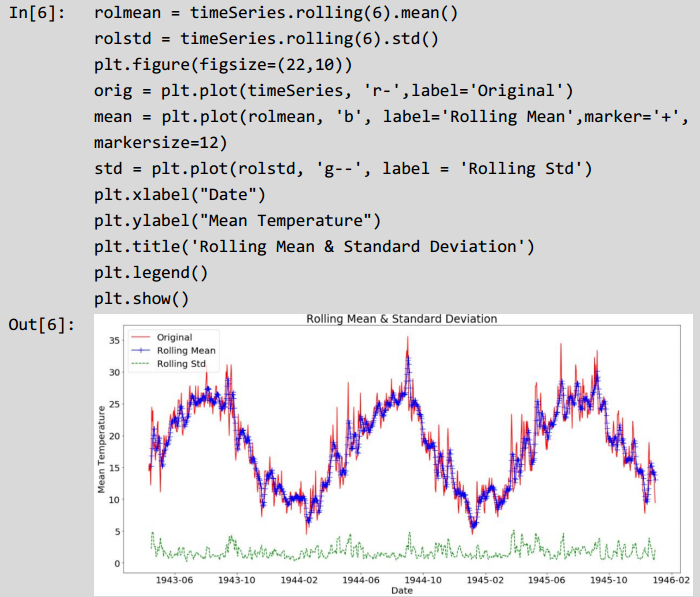The image size is (700, 597).
Task: Click the Date x-axis label
Action: pos(402,590)
